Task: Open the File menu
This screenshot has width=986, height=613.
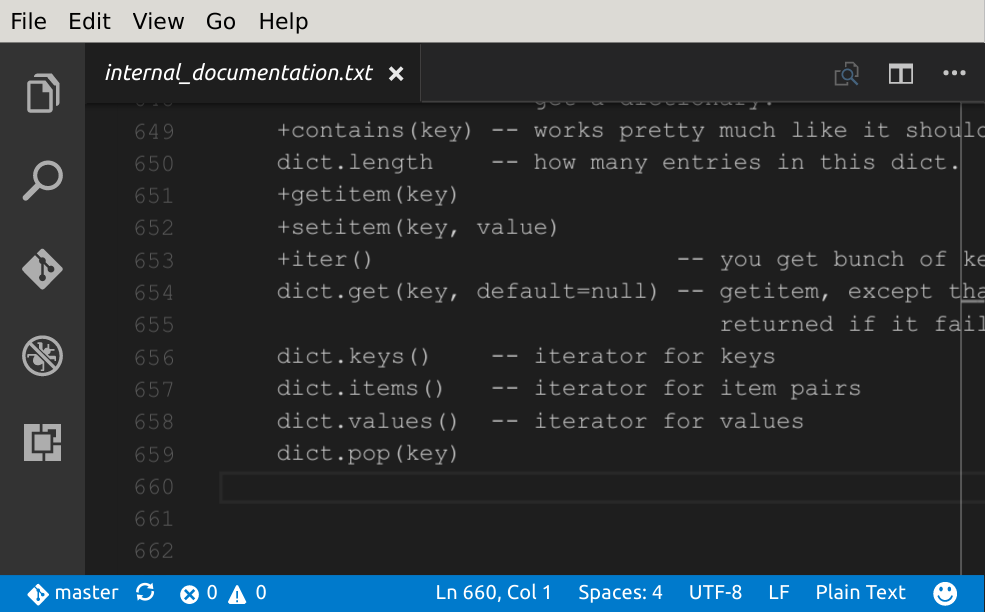Action: [28, 21]
